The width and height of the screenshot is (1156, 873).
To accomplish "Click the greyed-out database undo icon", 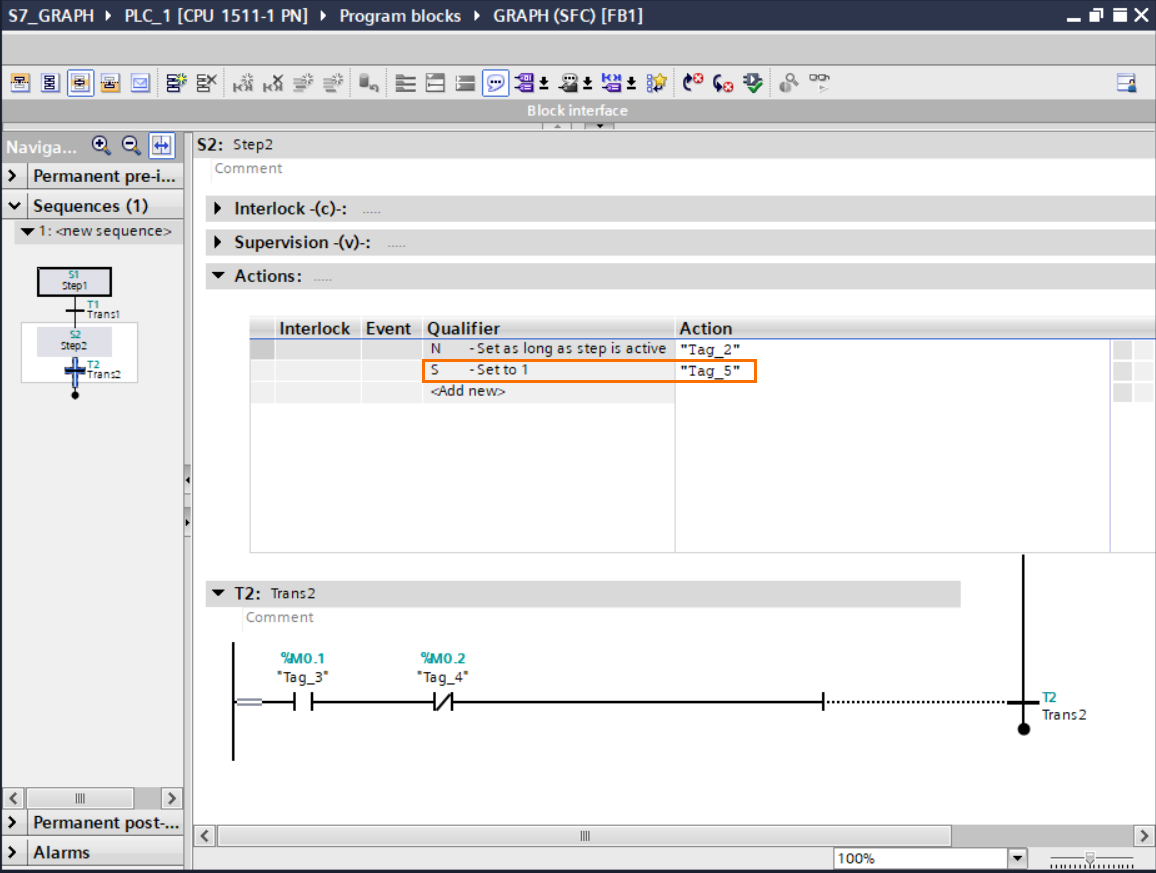I will [x=369, y=83].
